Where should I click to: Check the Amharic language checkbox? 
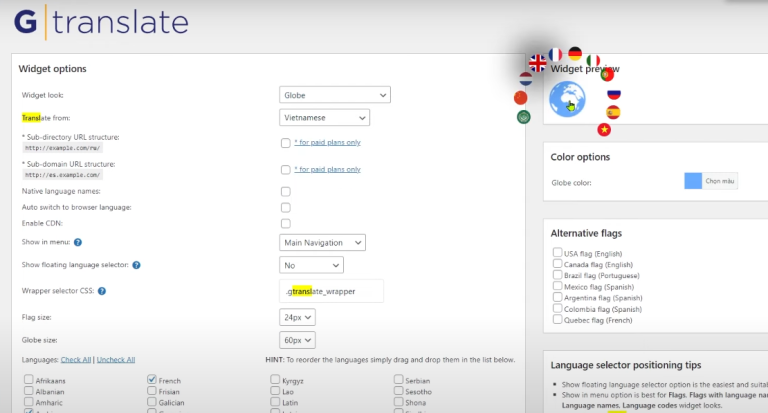tap(28, 402)
